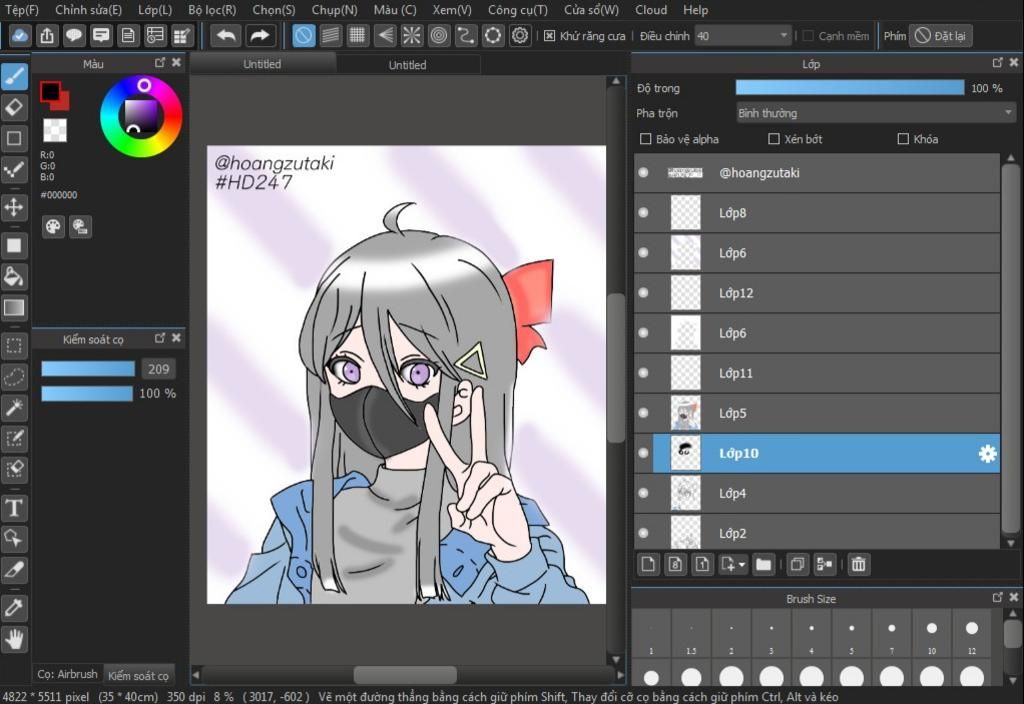Open the Pha trộn blend mode dropdown
This screenshot has height=704, width=1024.
(876, 113)
